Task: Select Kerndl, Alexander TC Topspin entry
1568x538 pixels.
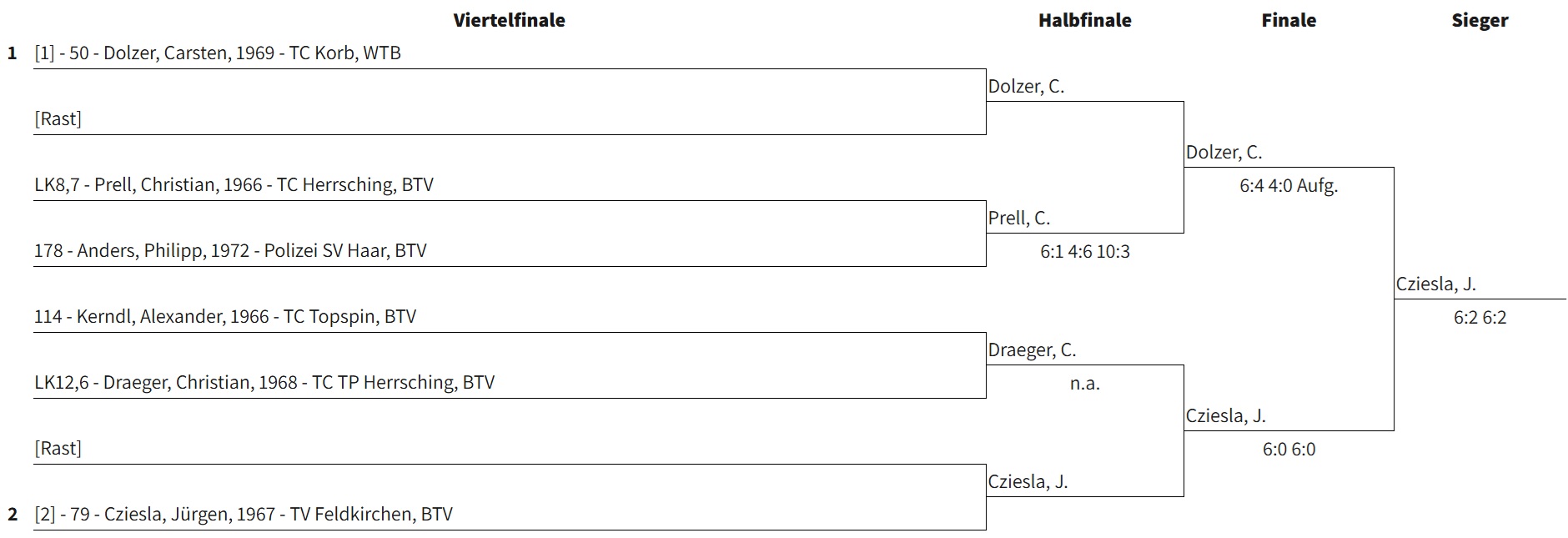Action: coord(225,316)
